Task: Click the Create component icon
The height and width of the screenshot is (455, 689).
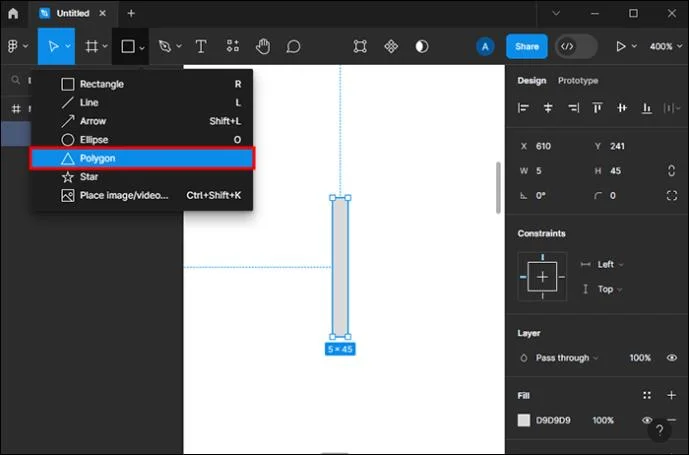Action: 391,46
